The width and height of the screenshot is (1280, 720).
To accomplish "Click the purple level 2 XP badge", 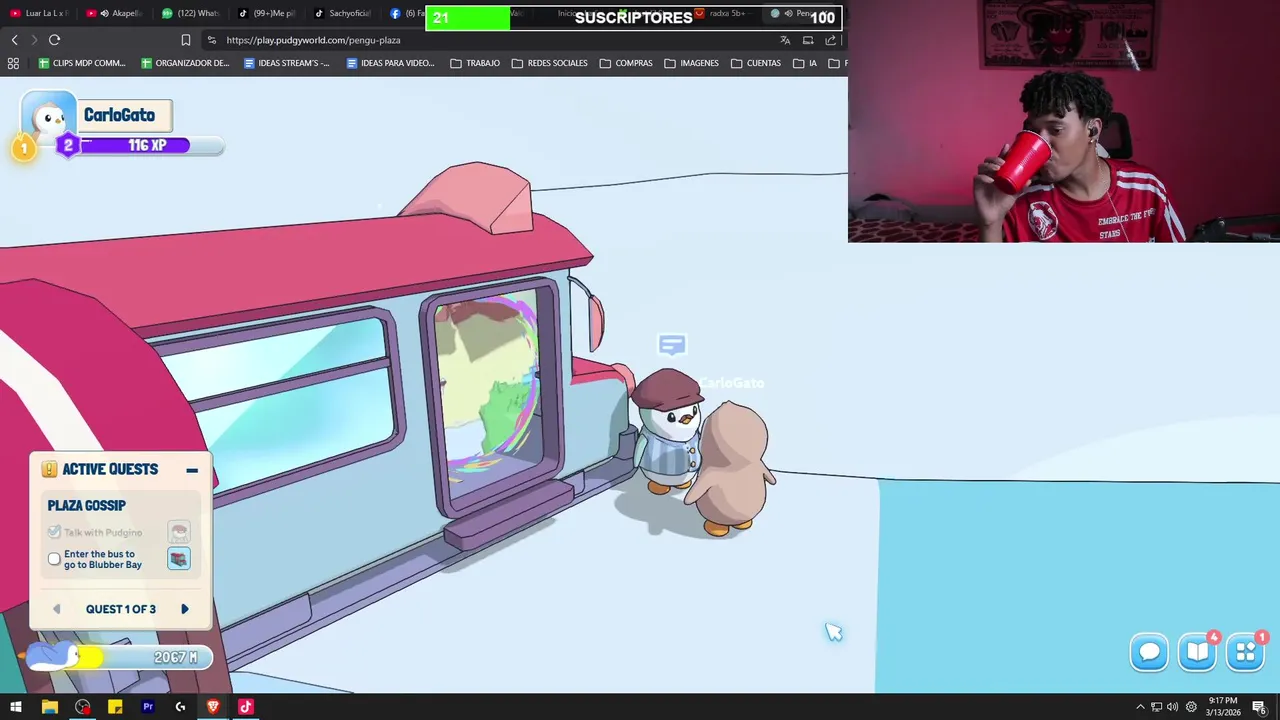I will pos(68,146).
